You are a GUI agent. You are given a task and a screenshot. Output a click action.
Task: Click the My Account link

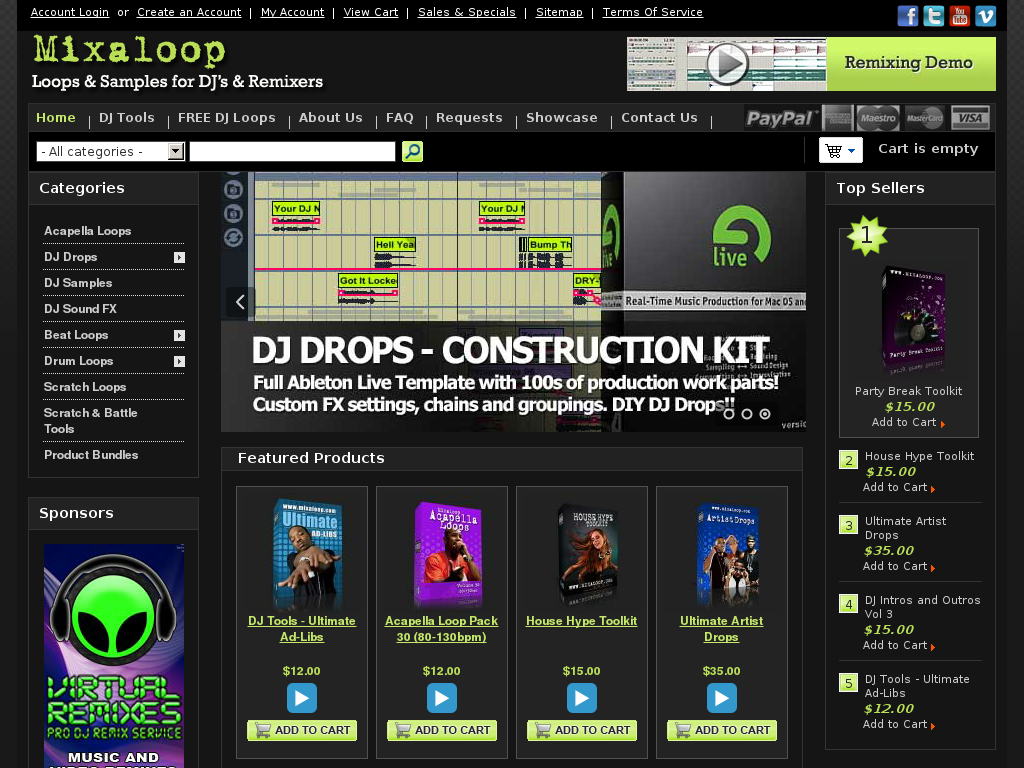[x=293, y=12]
